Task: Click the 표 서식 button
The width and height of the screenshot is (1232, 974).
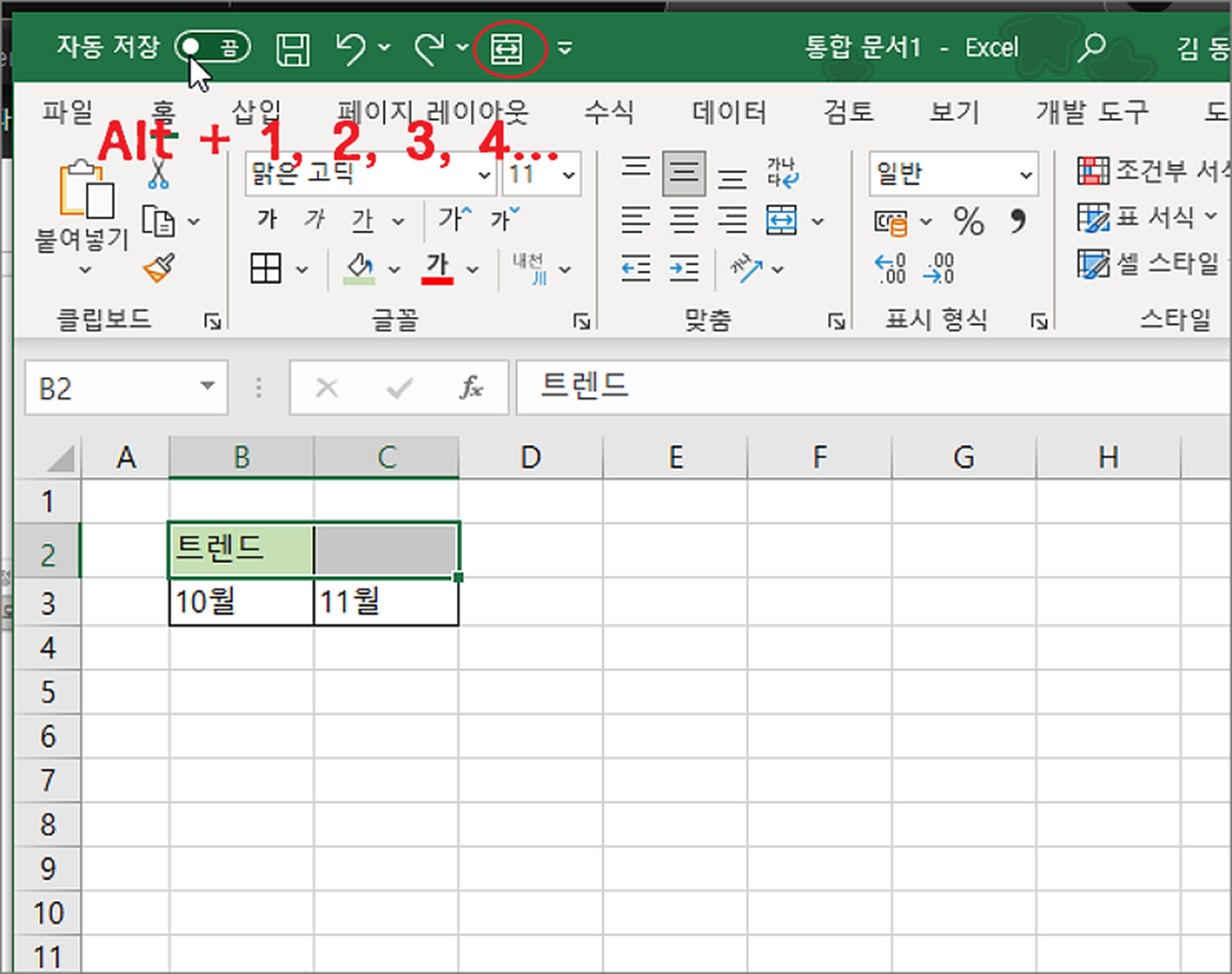Action: (1148, 217)
